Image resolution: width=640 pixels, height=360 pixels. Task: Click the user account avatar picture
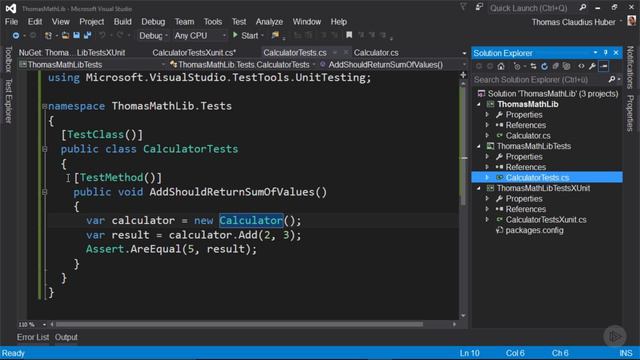[x=631, y=21]
